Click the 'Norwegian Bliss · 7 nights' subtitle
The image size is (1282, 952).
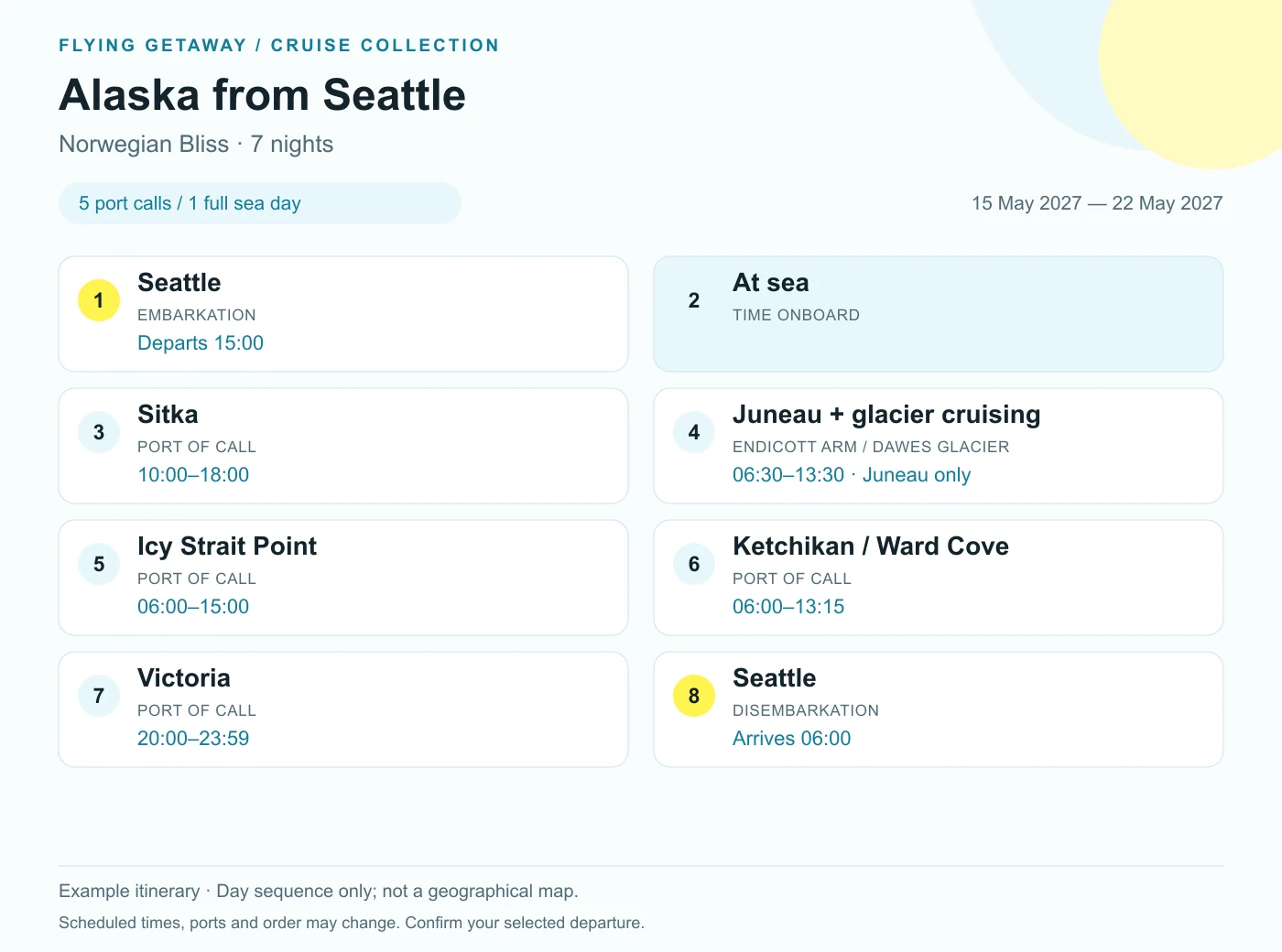tap(196, 145)
